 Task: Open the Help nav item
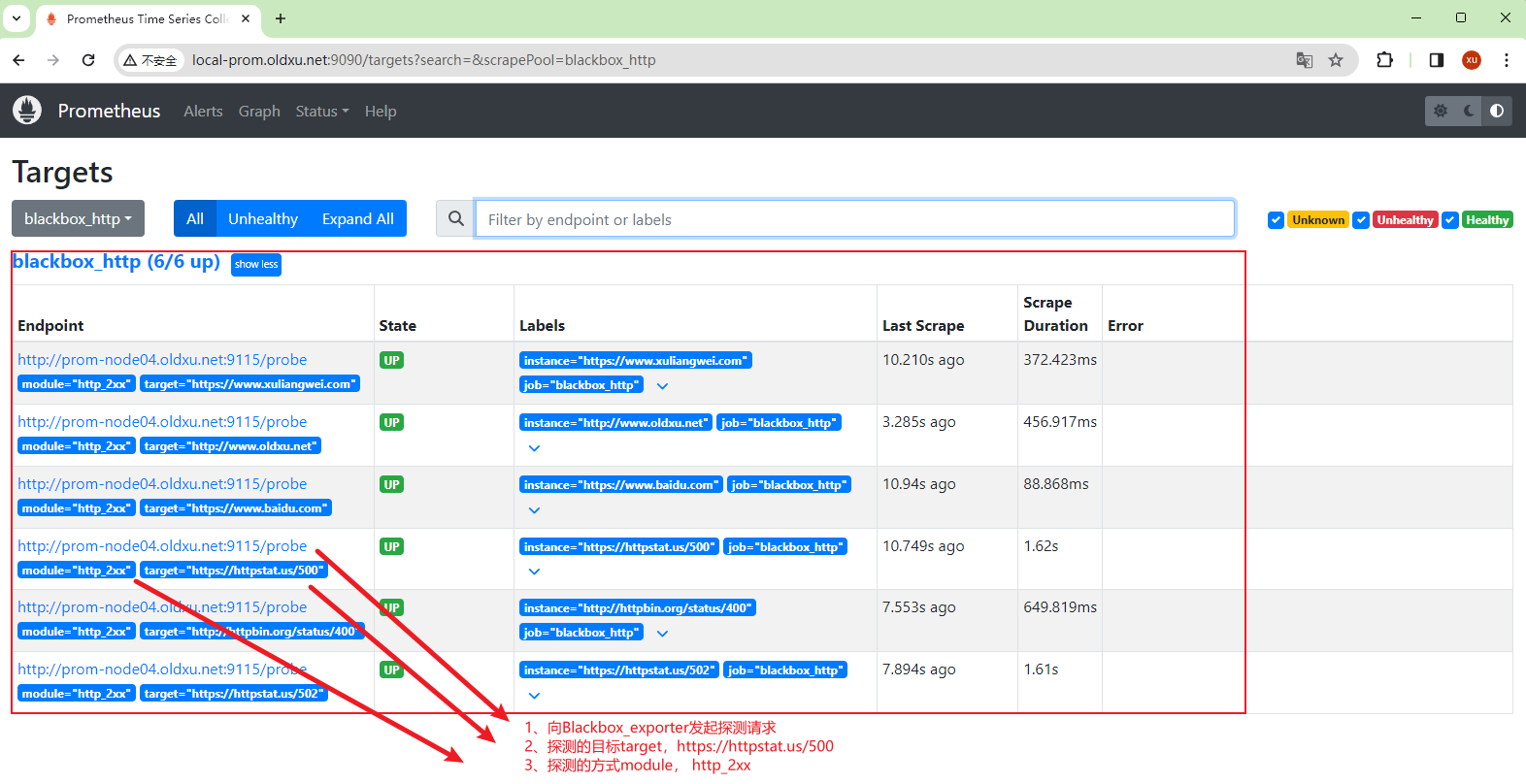click(x=381, y=111)
